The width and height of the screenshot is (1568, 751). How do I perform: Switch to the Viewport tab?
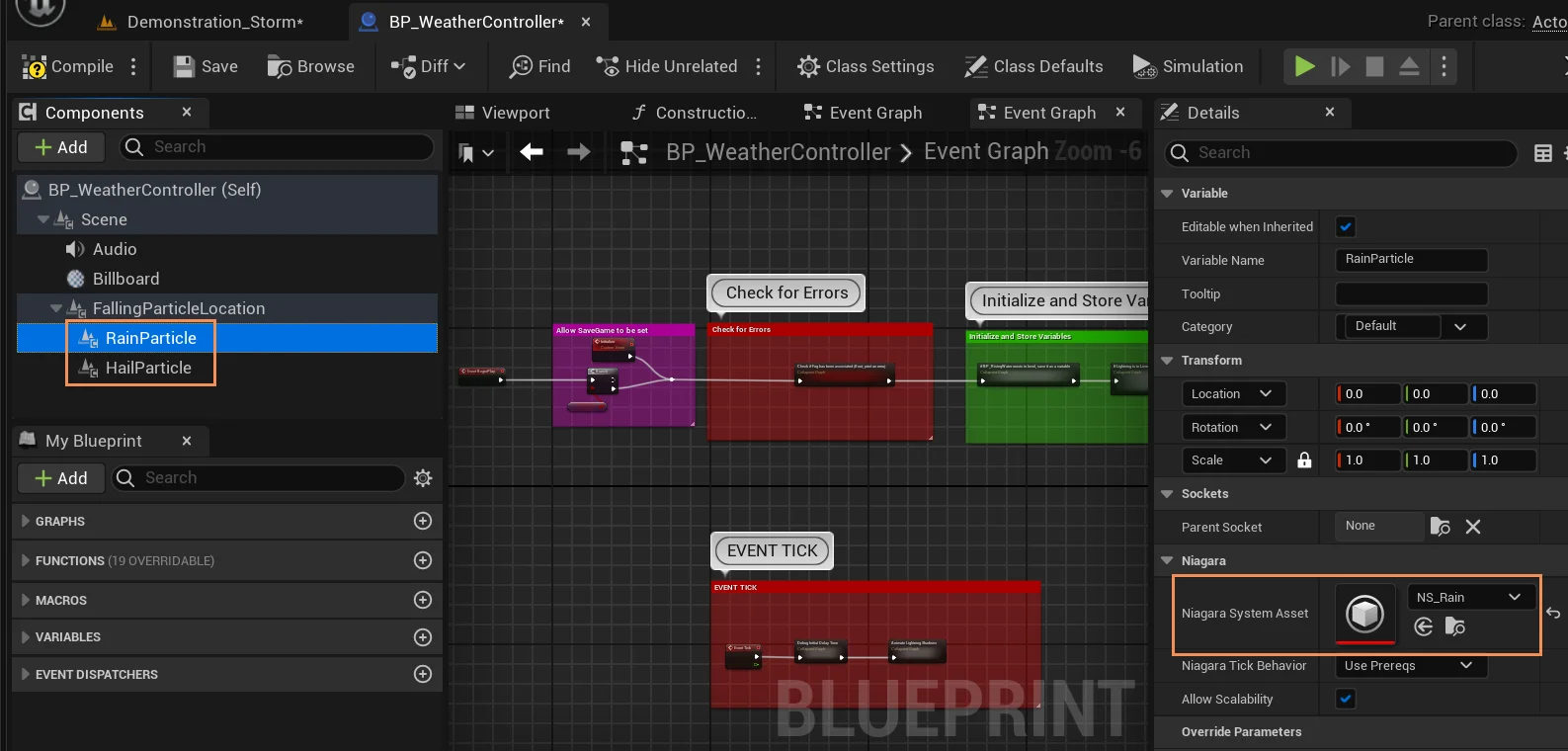click(503, 113)
